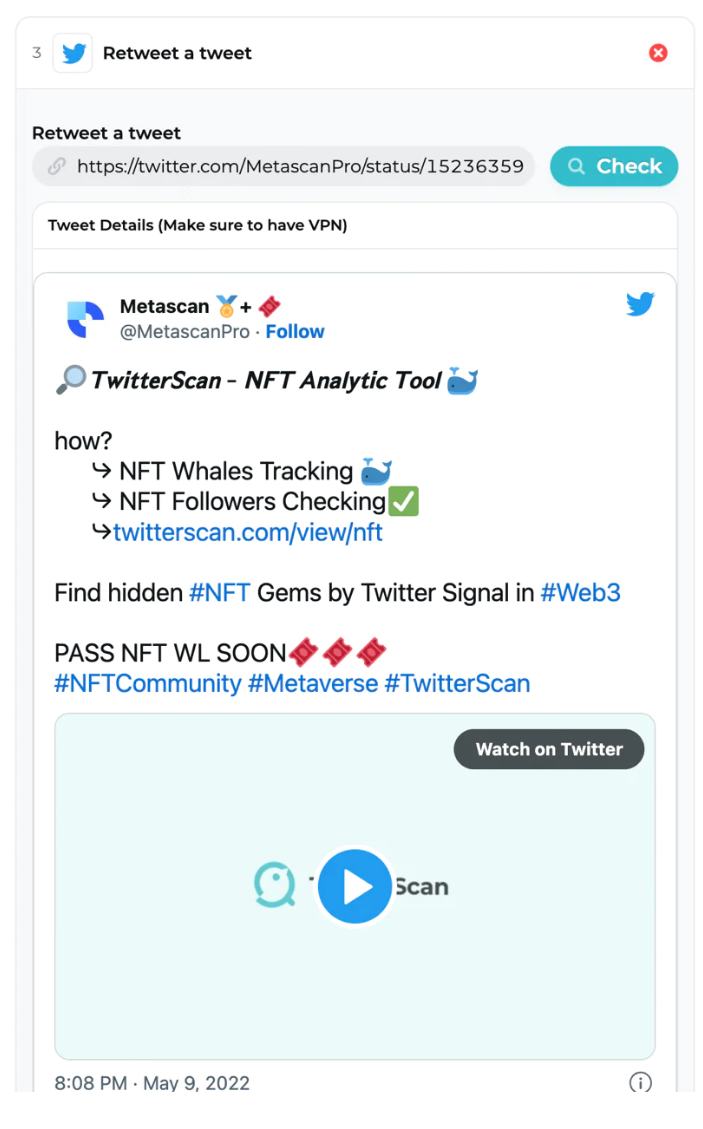Focus the tweet URL input field
Screen dimensions: 703x1129
point(283,166)
